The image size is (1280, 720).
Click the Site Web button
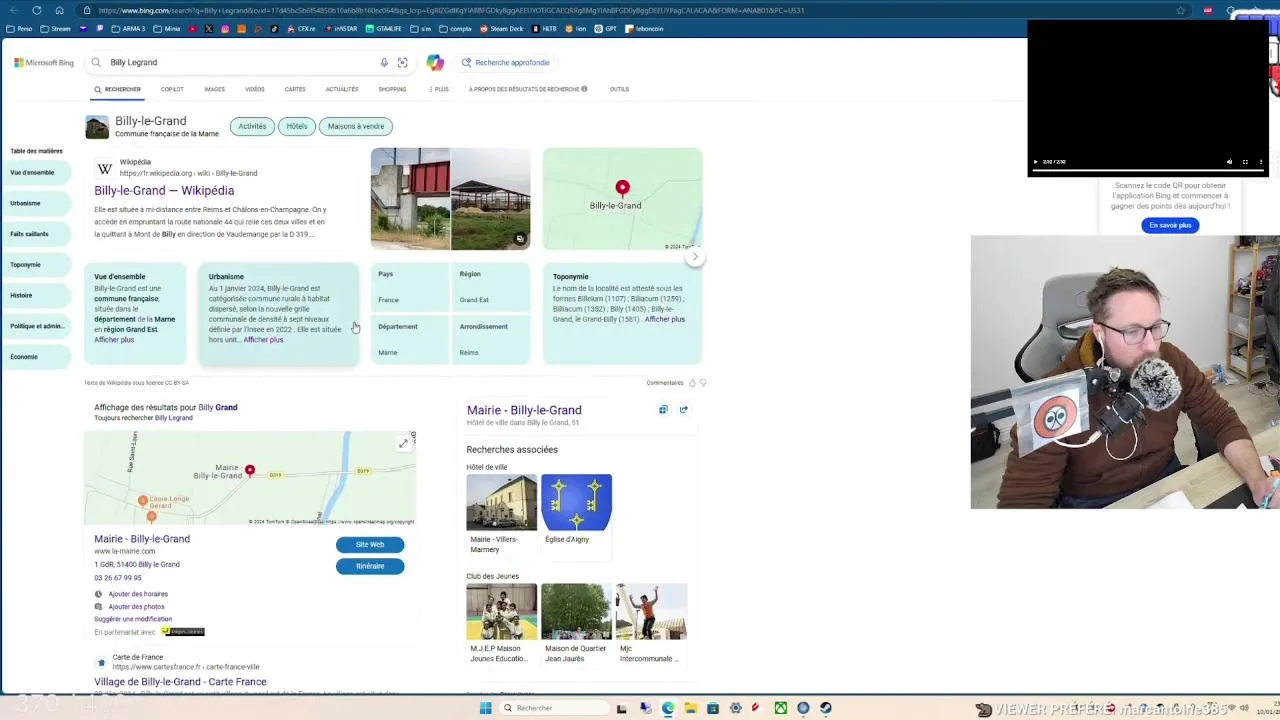(370, 544)
